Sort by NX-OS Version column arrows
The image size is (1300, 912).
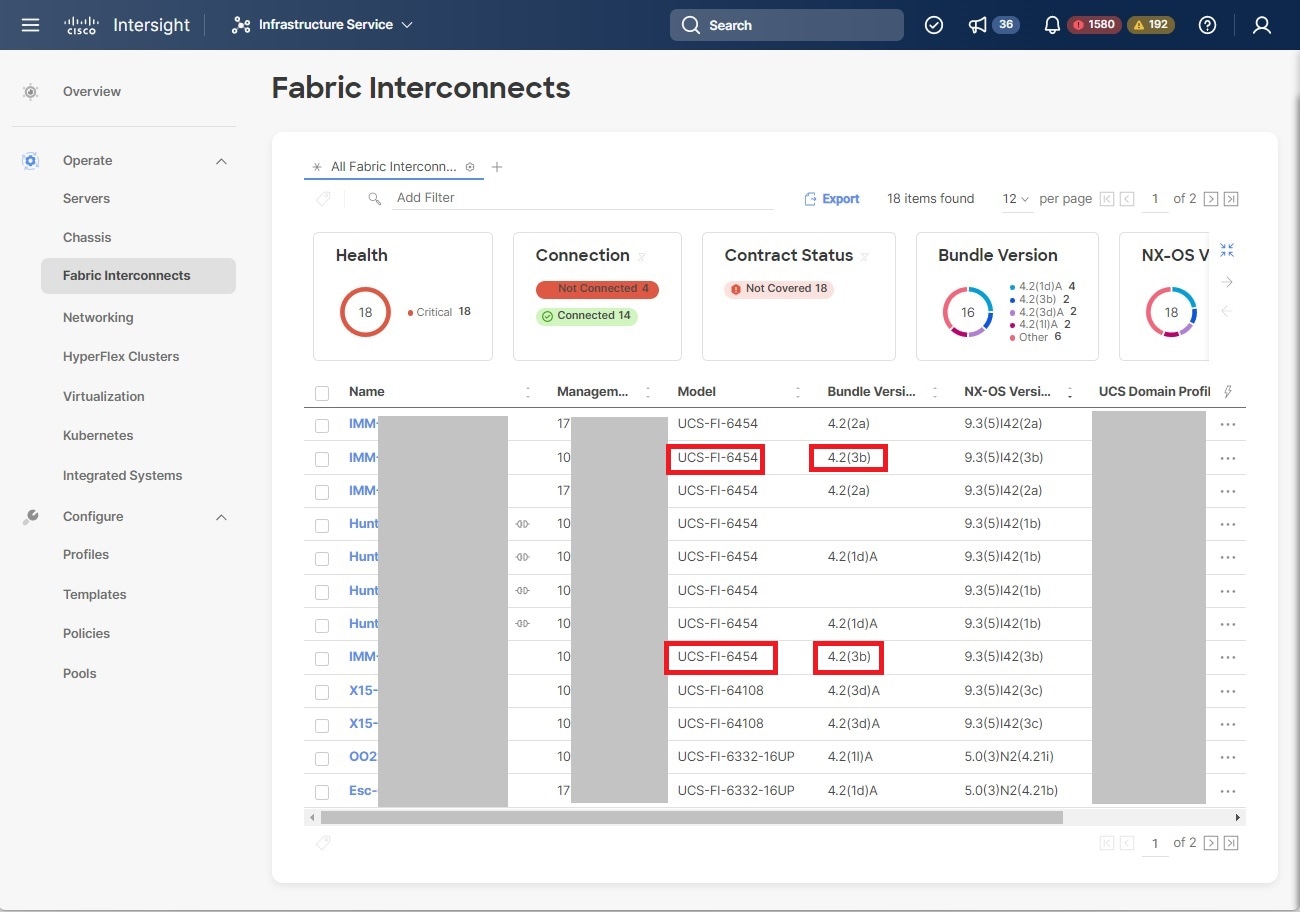point(1070,392)
